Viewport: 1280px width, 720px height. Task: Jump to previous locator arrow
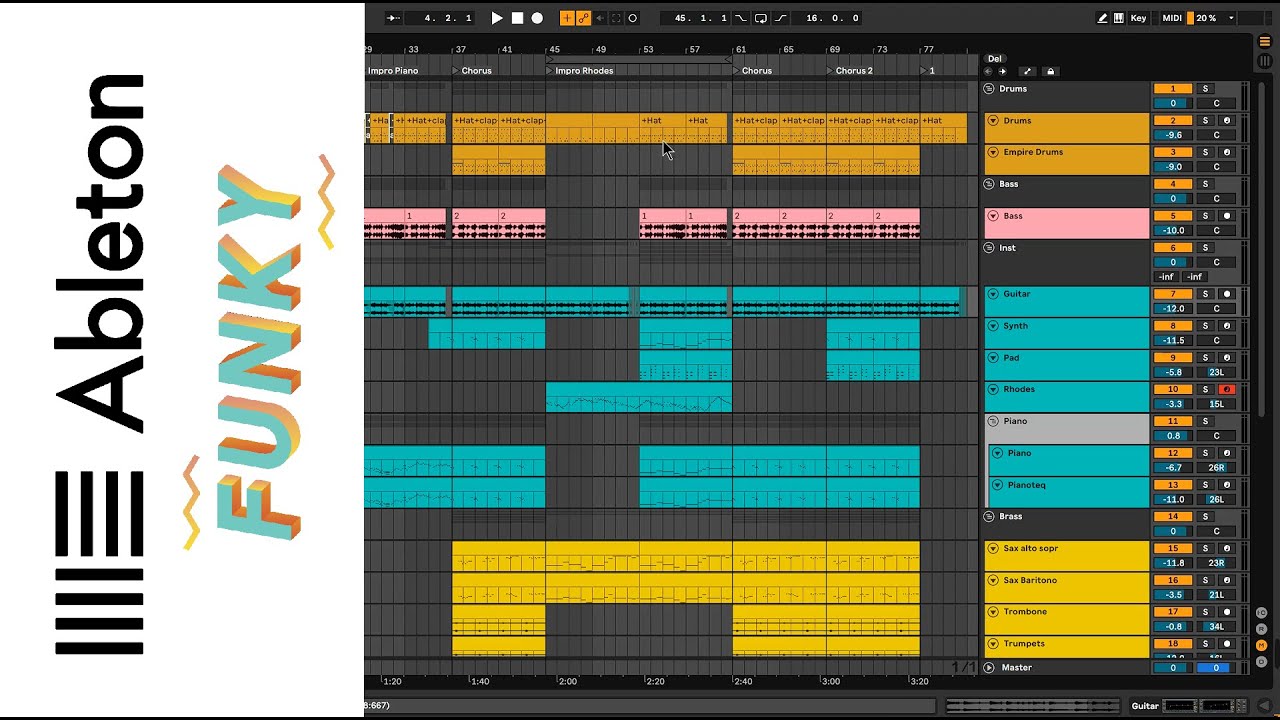989,71
